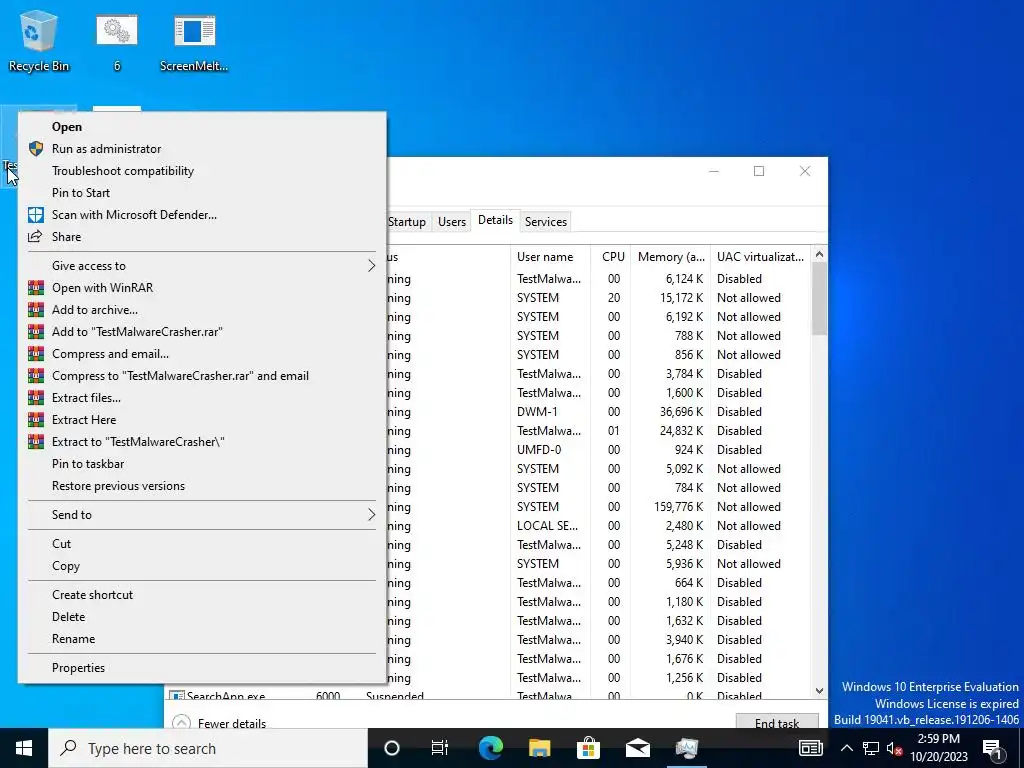This screenshot has height=768, width=1024.
Task: Open News and interests tray icon
Action: (810, 748)
